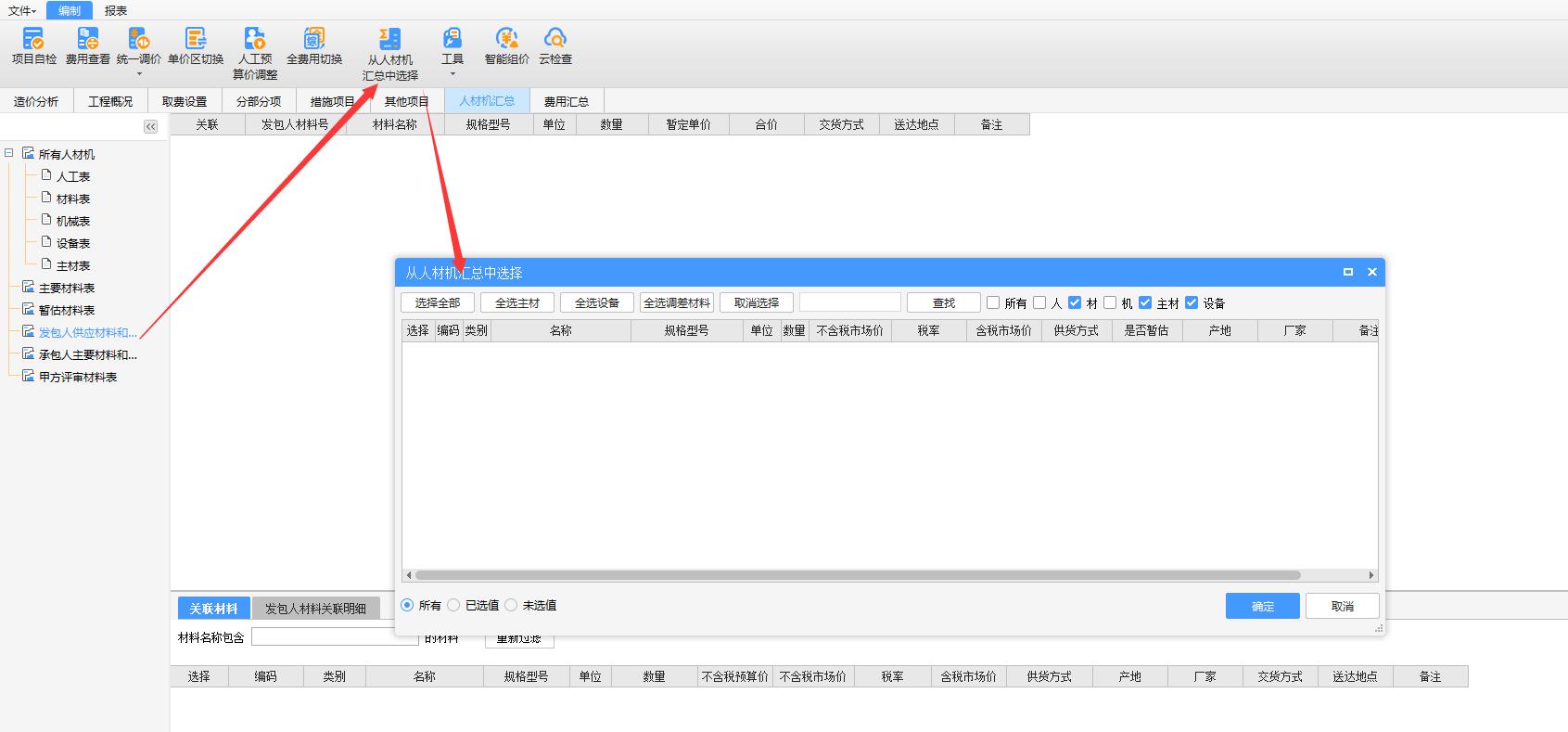
Task: Switch to 关联材料 bottom tab
Action: coord(214,609)
